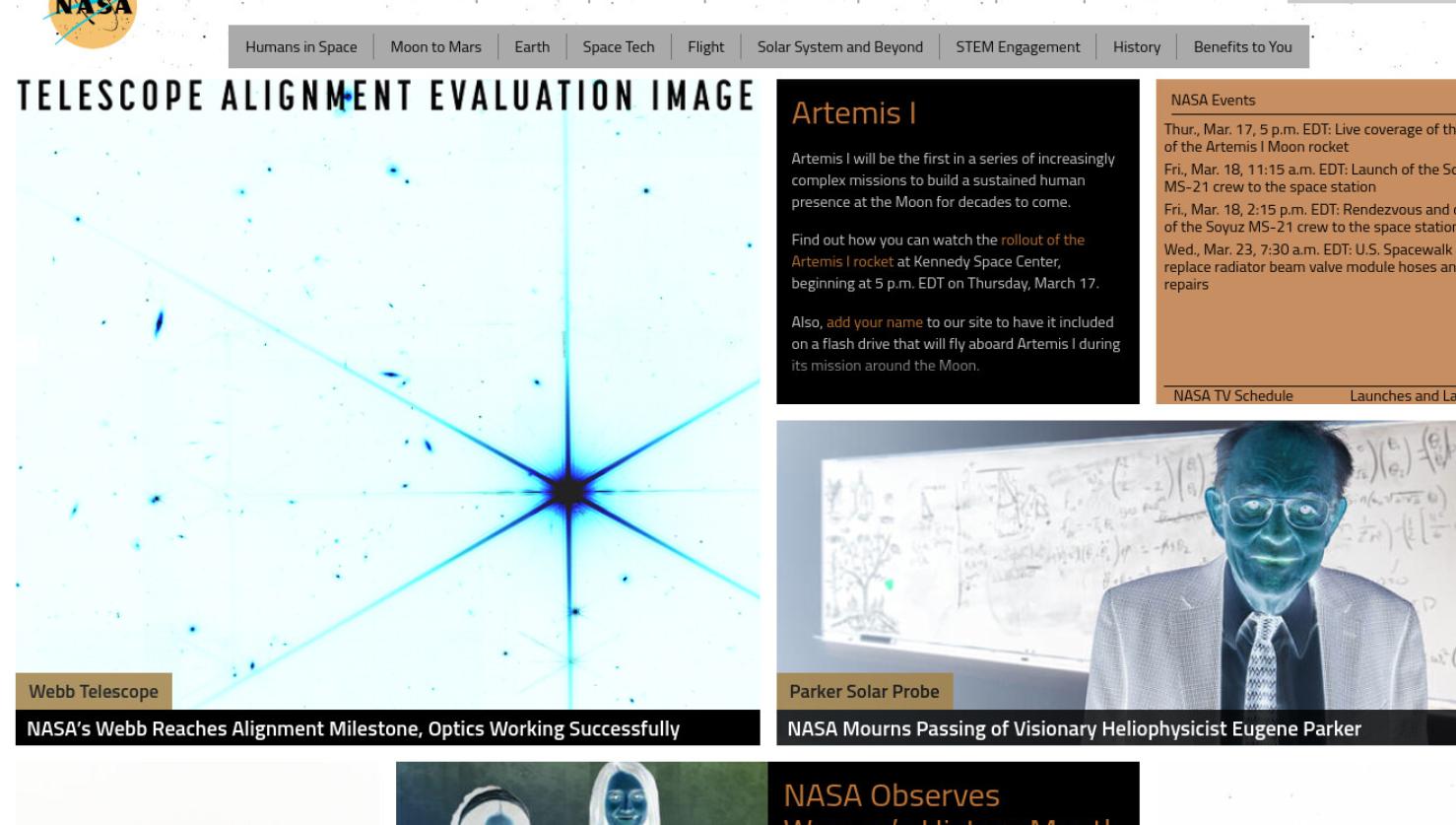Image resolution: width=1456 pixels, height=825 pixels.
Task: Select the Flight menu item
Action: coord(705,46)
